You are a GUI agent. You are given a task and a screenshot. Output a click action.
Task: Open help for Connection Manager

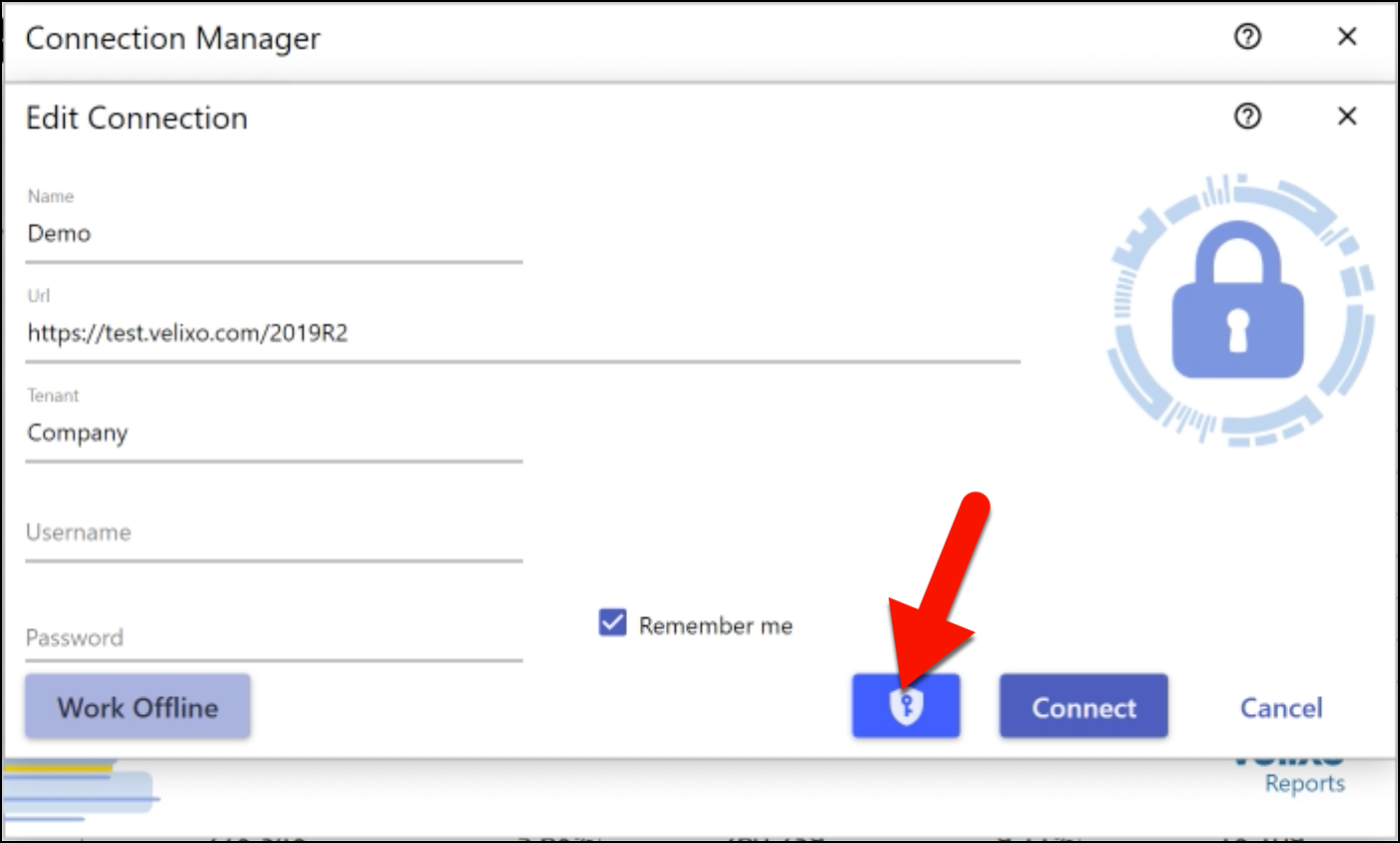[x=1247, y=37]
